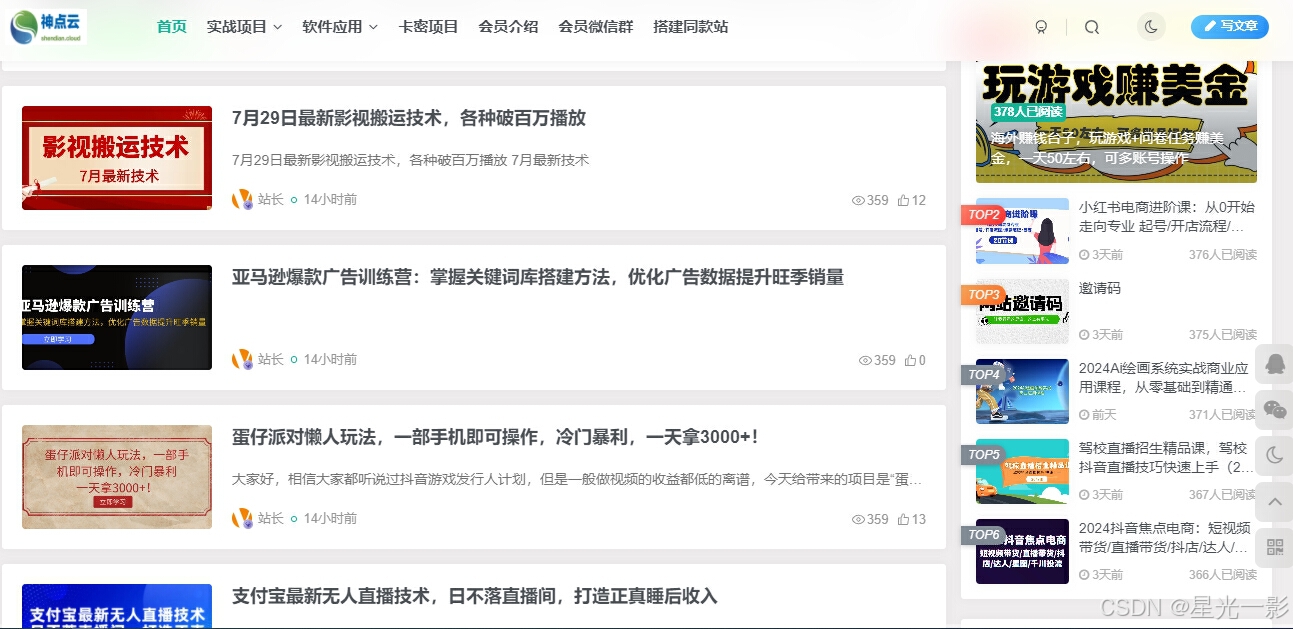This screenshot has width=1293, height=629.
Task: Click TOP5 驾校直播 sidebar thumbnail
Action: (x=1022, y=471)
